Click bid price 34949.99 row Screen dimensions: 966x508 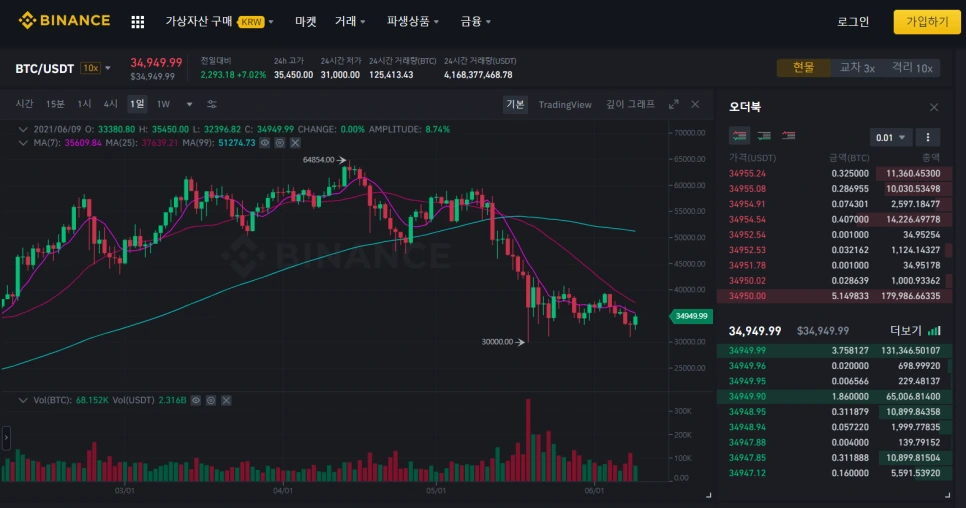[835, 350]
